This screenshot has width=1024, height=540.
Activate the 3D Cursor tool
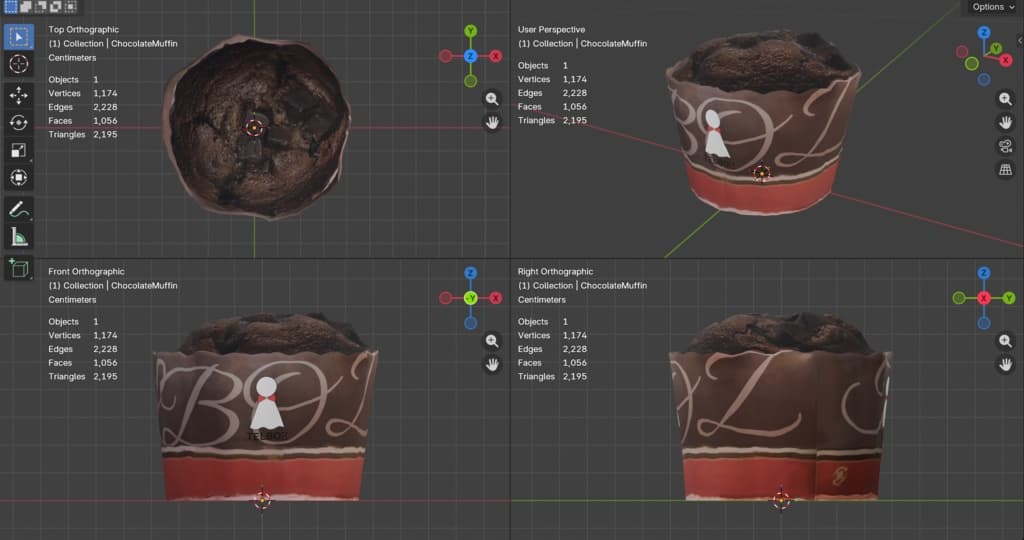click(x=18, y=64)
